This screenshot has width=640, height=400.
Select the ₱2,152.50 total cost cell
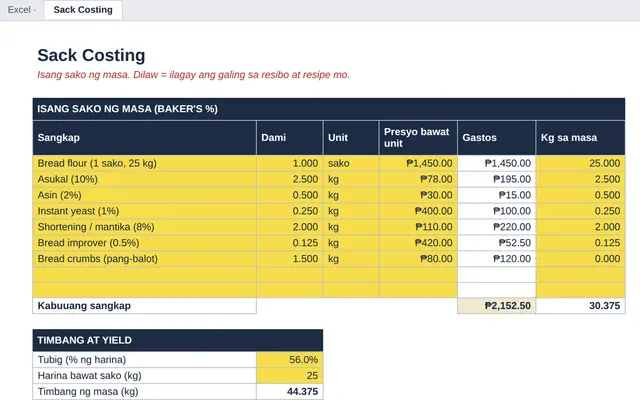pos(496,306)
